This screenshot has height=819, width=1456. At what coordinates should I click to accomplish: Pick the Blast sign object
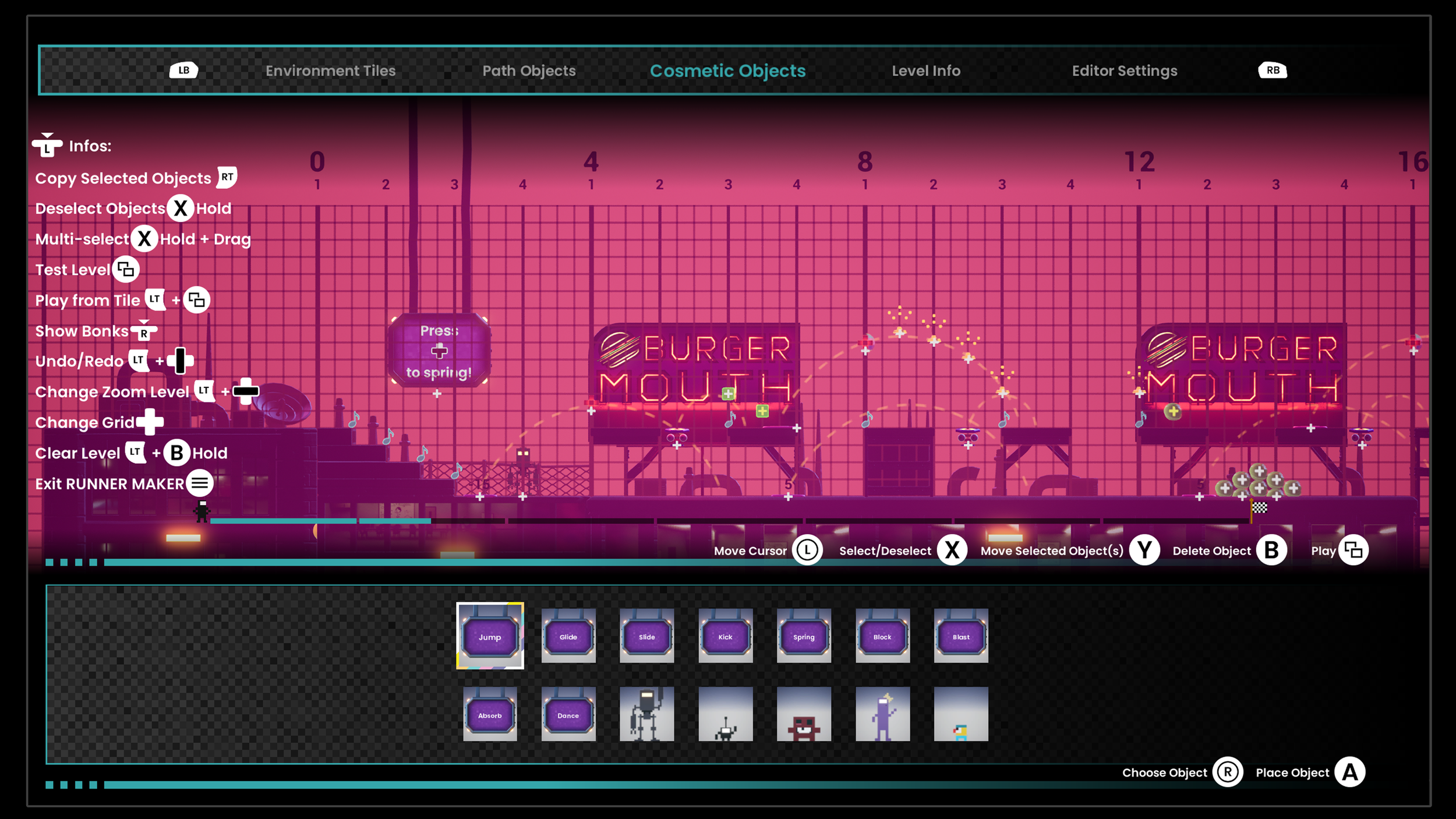pyautogui.click(x=961, y=636)
